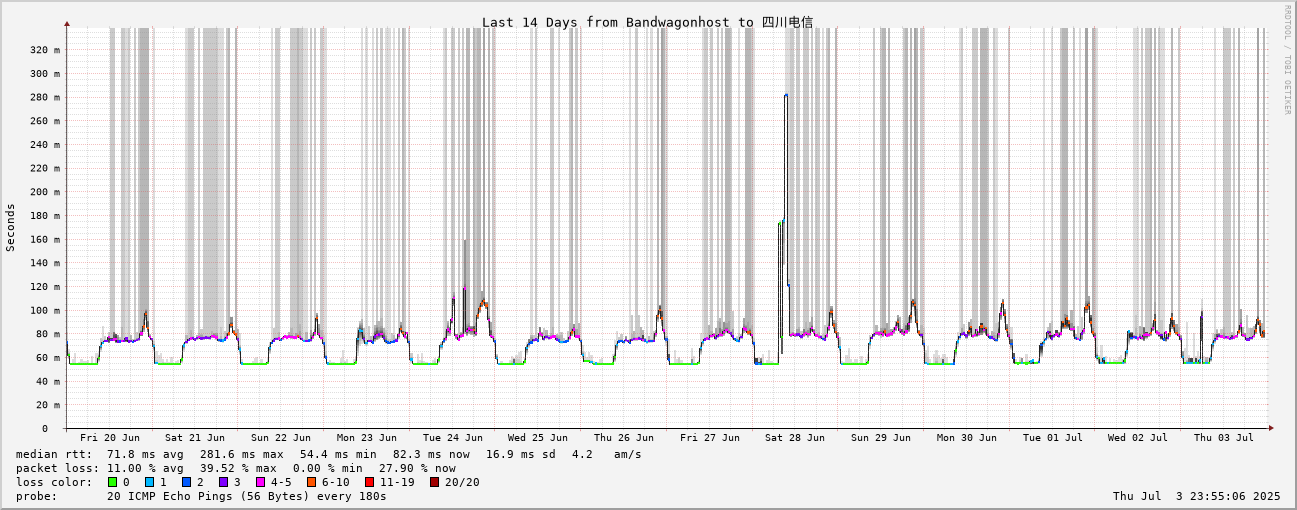Click the light blue 1 loss swatch

149,482
